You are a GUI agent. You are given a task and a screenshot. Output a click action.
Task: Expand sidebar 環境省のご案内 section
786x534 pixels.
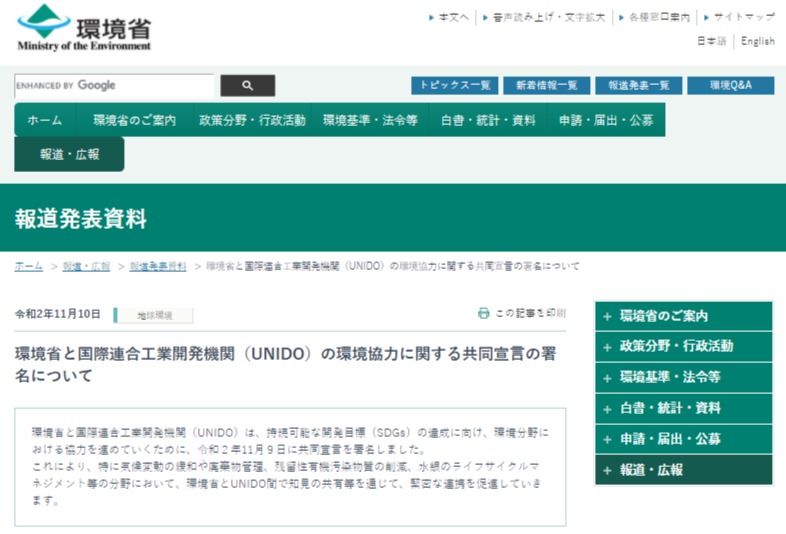[x=684, y=316]
